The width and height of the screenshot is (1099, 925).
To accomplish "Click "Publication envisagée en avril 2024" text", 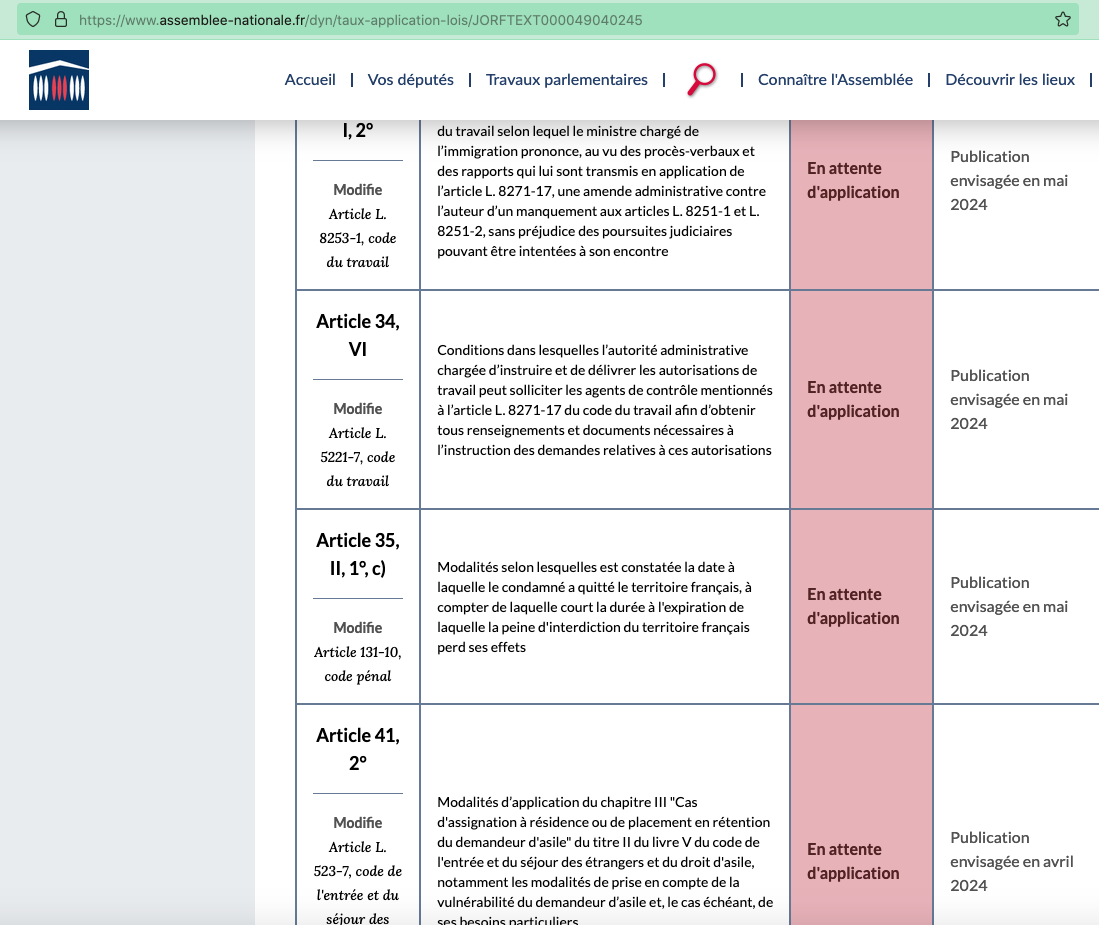I will pyautogui.click(x=1011, y=861).
